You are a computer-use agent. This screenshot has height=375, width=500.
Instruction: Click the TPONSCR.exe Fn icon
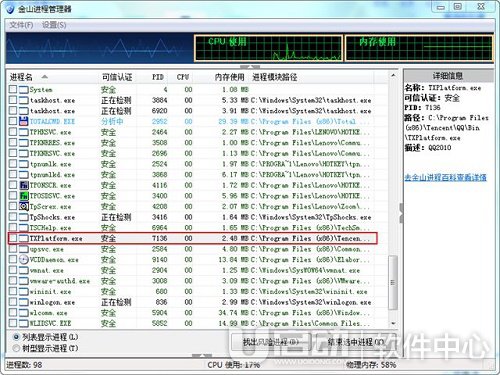pyautogui.click(x=24, y=185)
